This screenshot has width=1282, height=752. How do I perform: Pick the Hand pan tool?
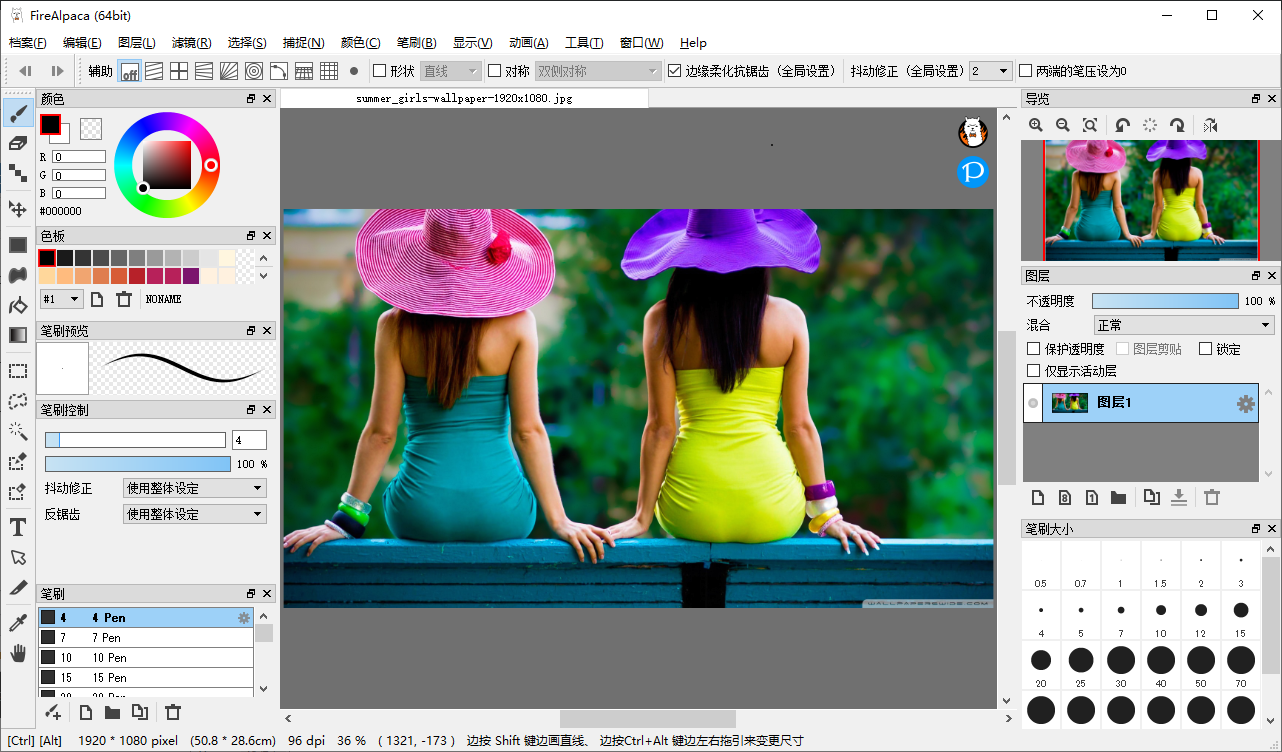pos(18,654)
